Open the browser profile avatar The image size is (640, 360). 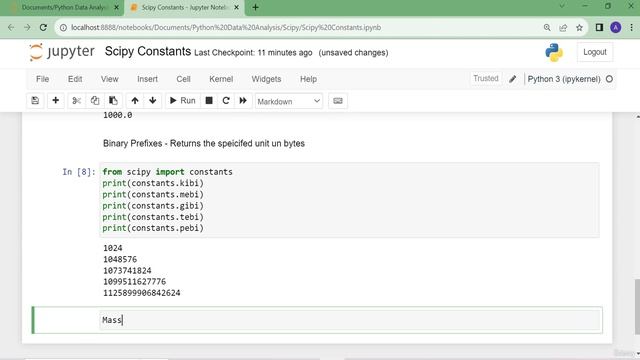tap(616, 27)
